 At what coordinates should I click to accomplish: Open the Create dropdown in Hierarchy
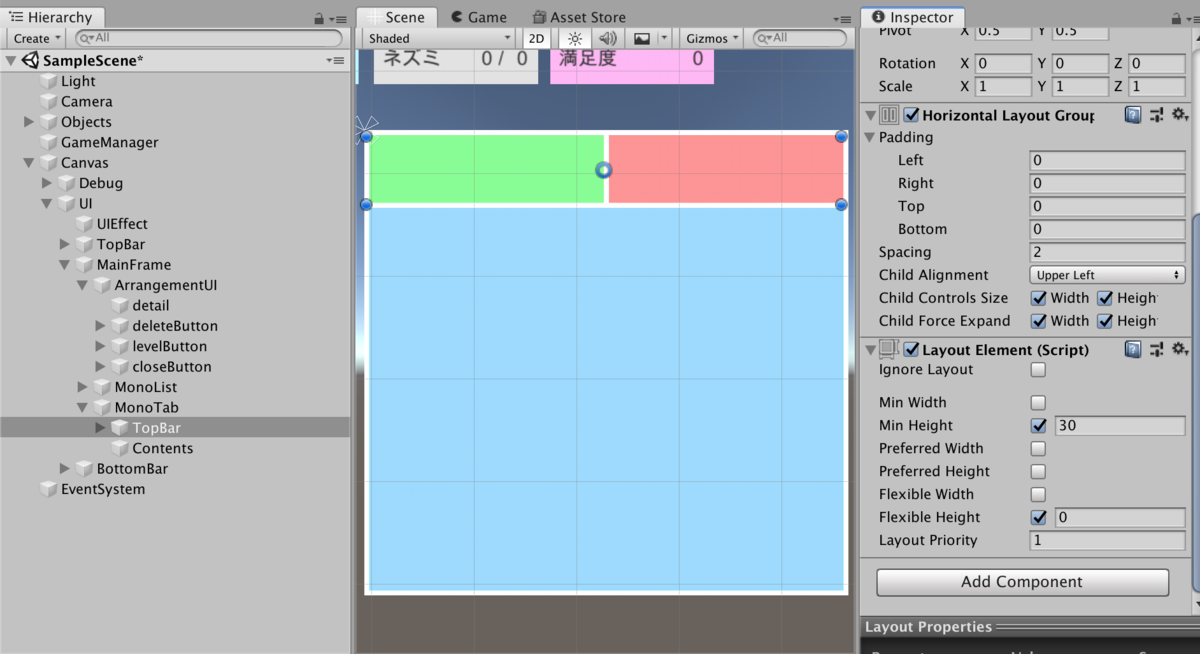point(37,38)
